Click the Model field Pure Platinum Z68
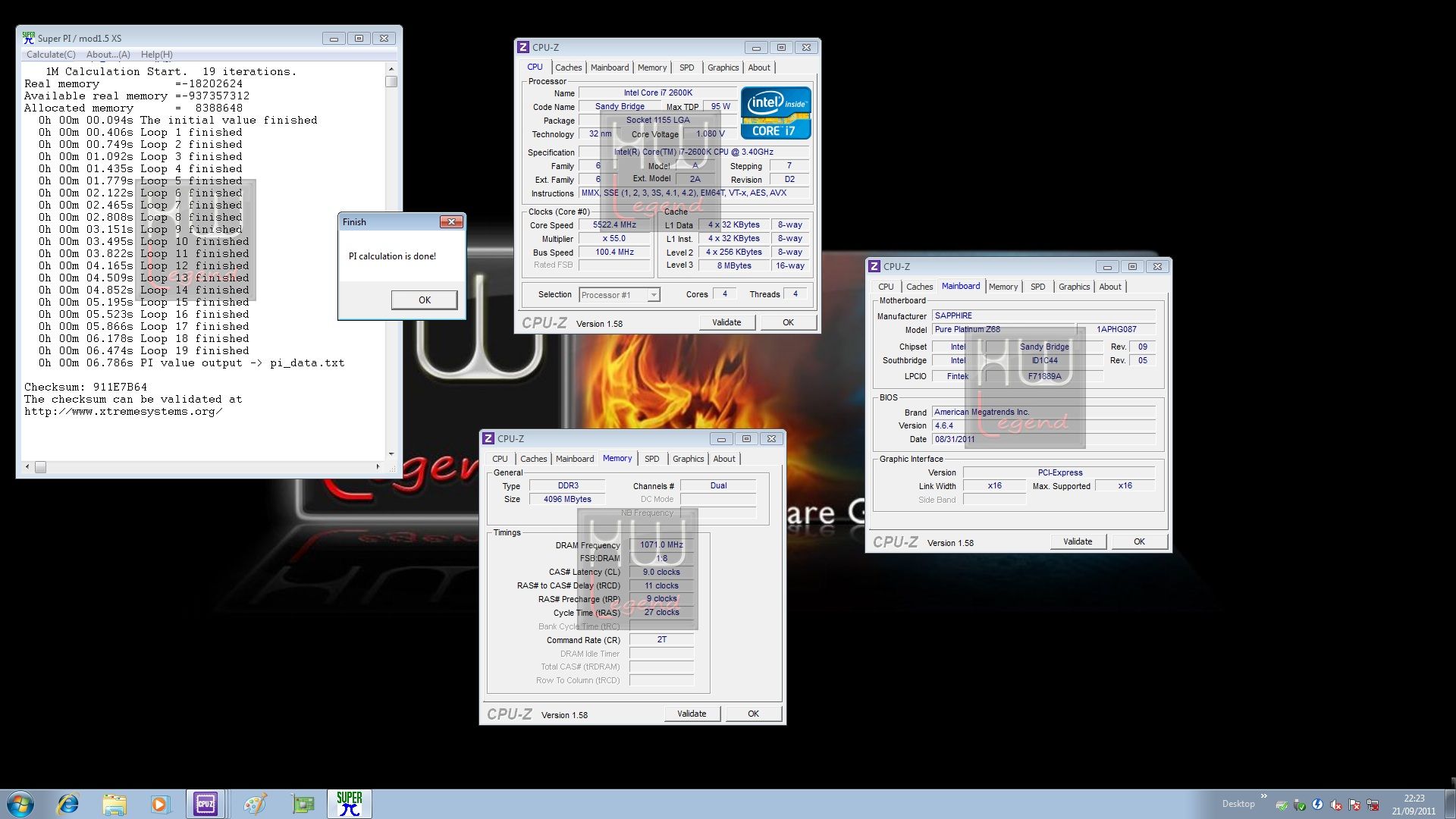 [1004, 329]
